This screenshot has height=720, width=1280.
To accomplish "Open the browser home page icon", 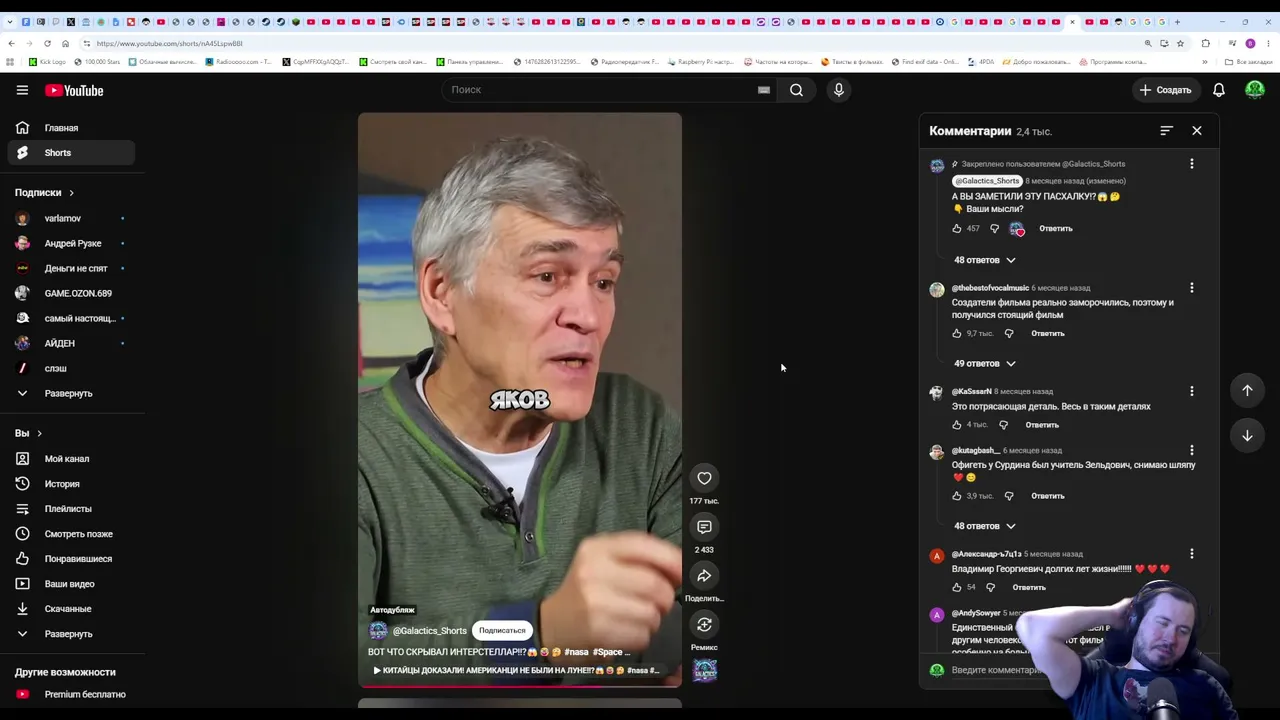I will 65,43.
